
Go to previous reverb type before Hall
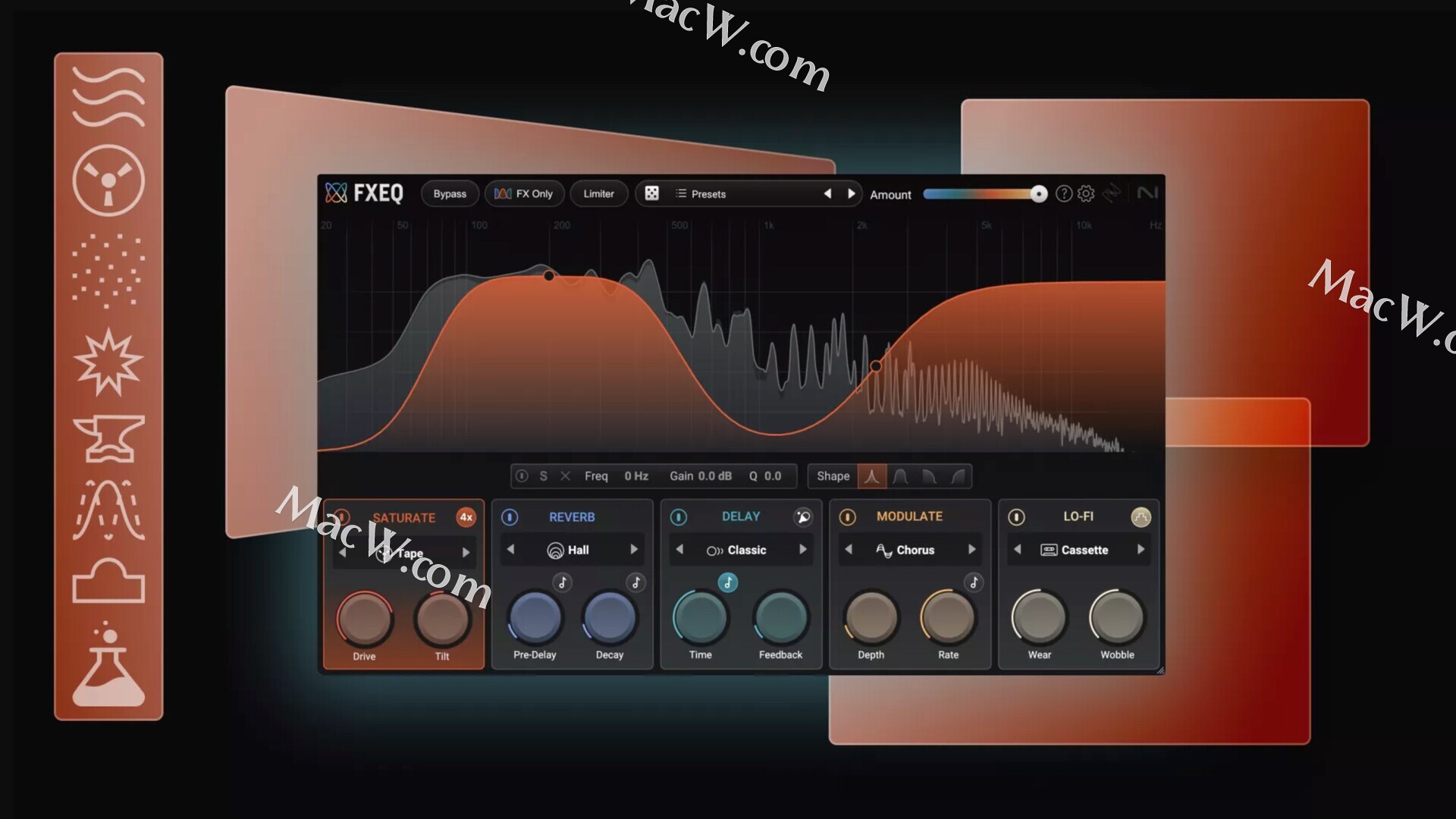pyautogui.click(x=510, y=549)
